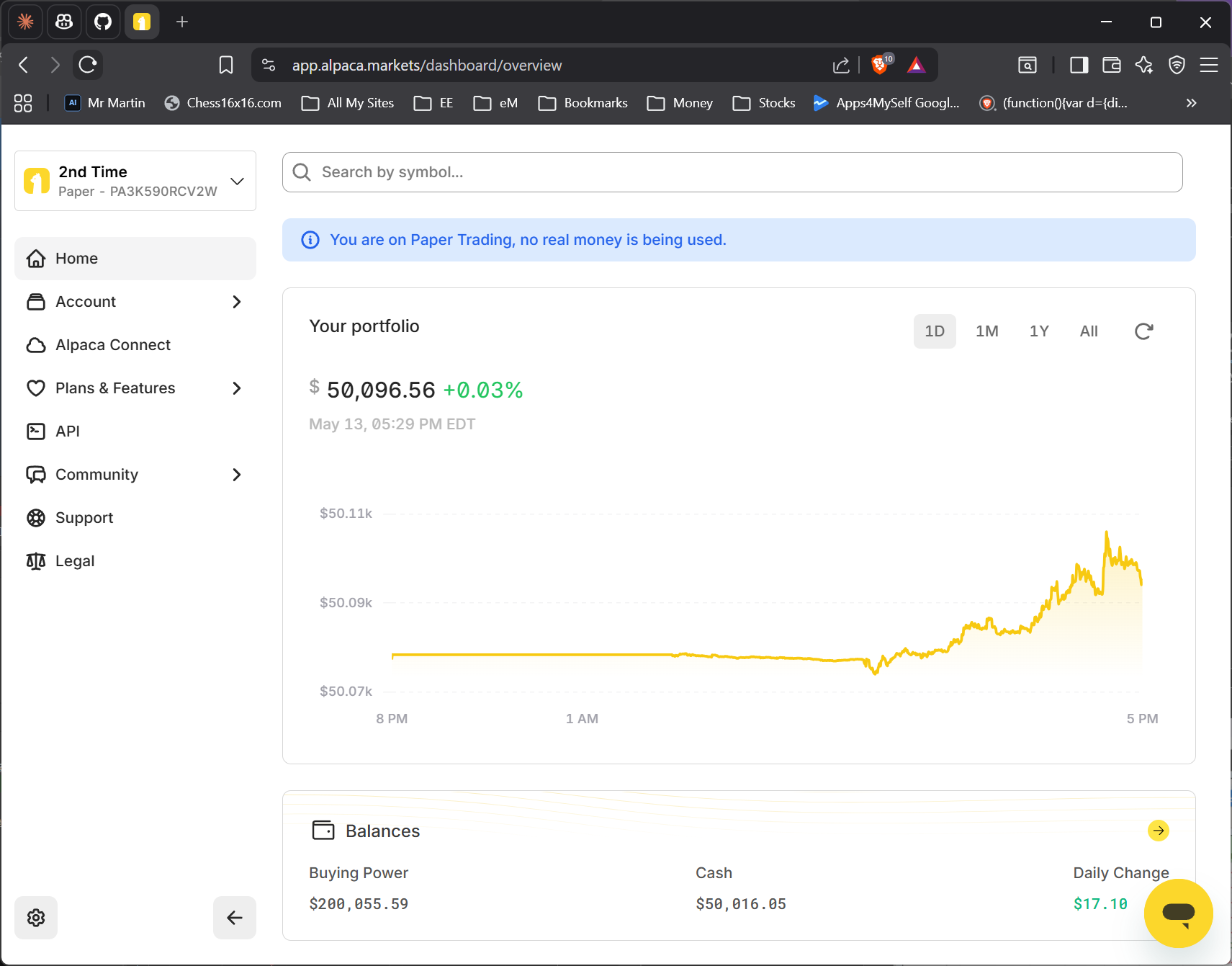Open the browser hamburger menu
1232x966 pixels.
(1209, 66)
